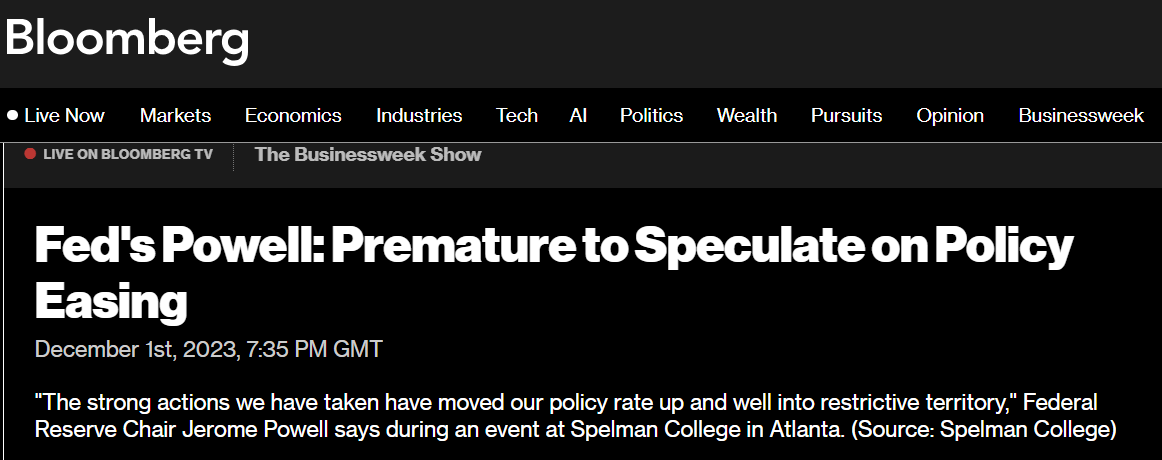Click the red live indicator dot
This screenshot has width=1162, height=460.
pyautogui.click(x=30, y=154)
